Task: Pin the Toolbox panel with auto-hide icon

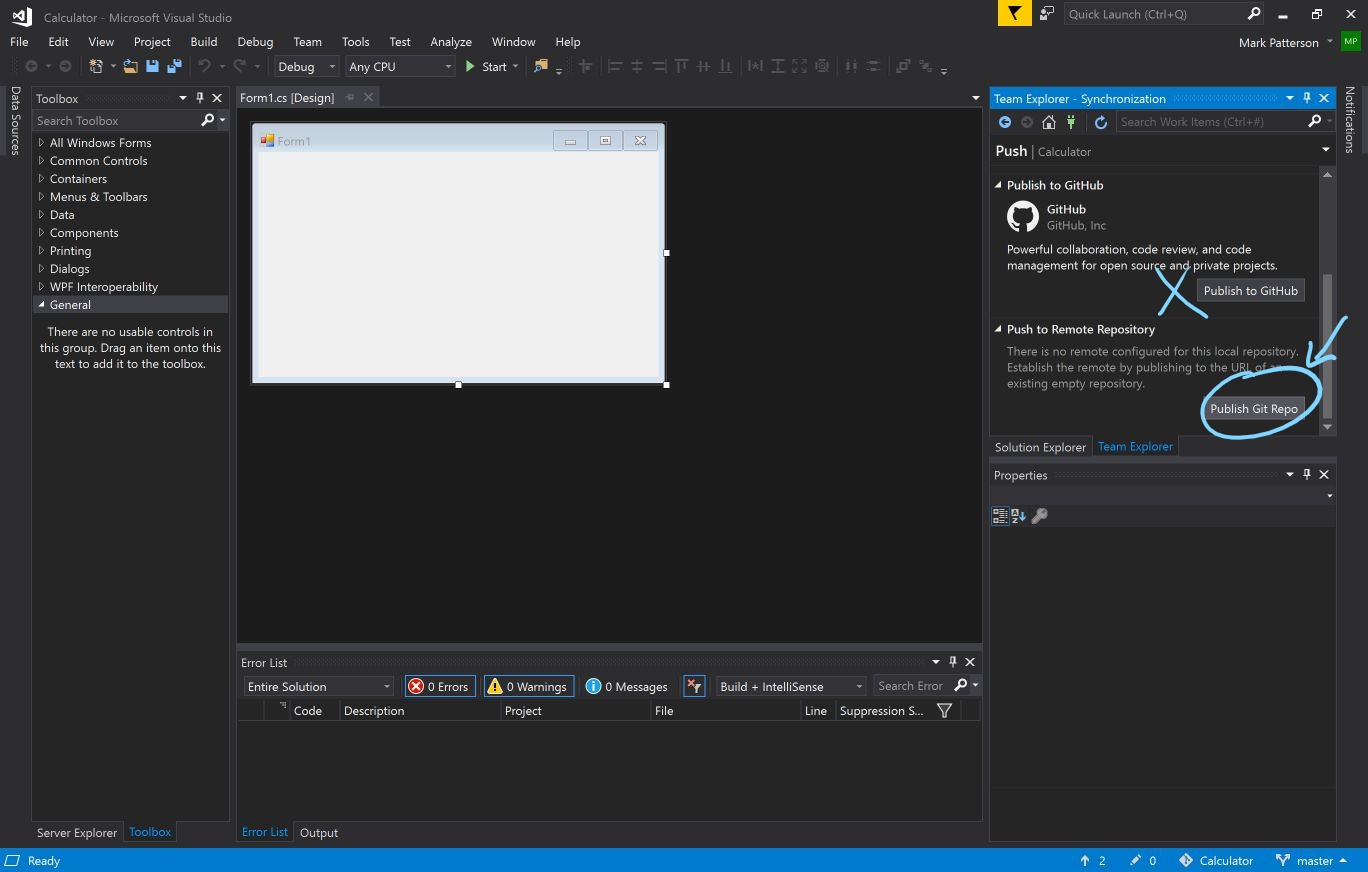Action: (x=200, y=98)
